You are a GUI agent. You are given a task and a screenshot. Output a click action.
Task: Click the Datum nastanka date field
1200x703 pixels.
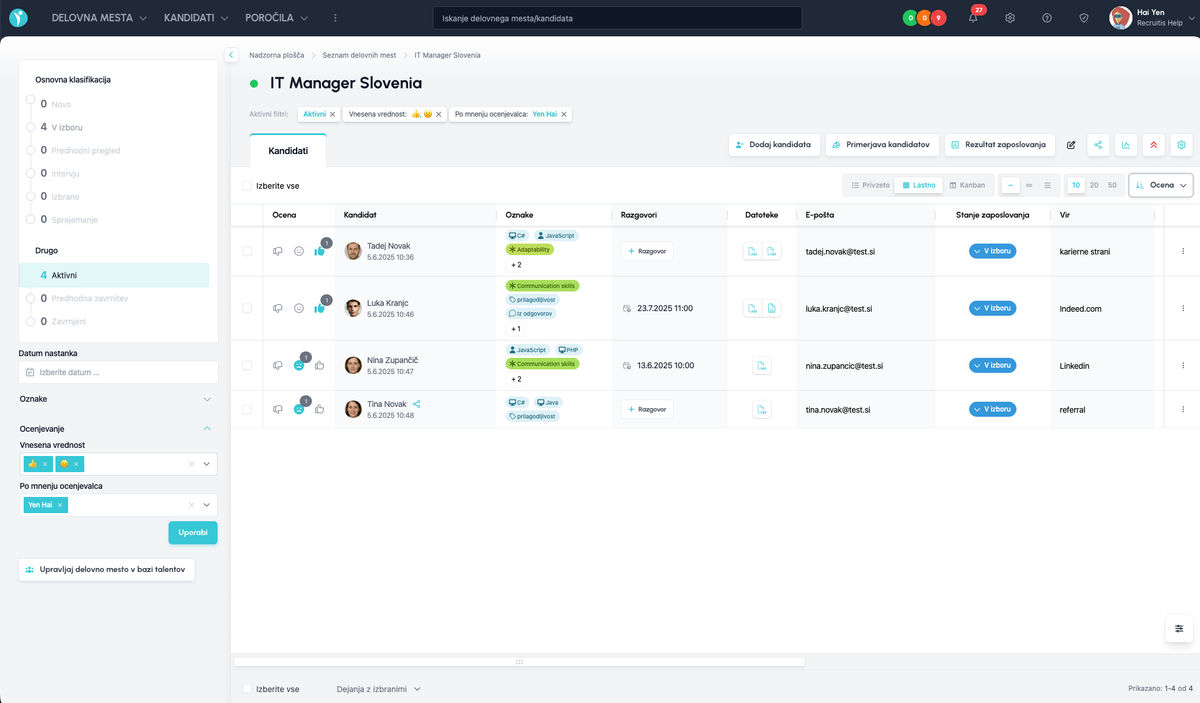(118, 372)
